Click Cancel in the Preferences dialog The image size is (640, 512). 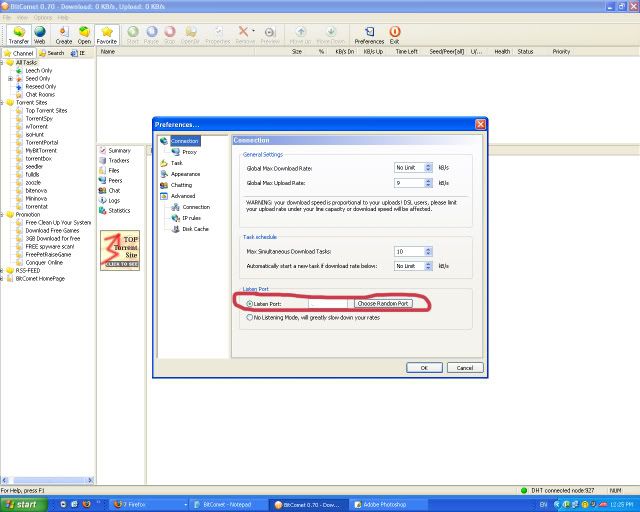tap(465, 368)
